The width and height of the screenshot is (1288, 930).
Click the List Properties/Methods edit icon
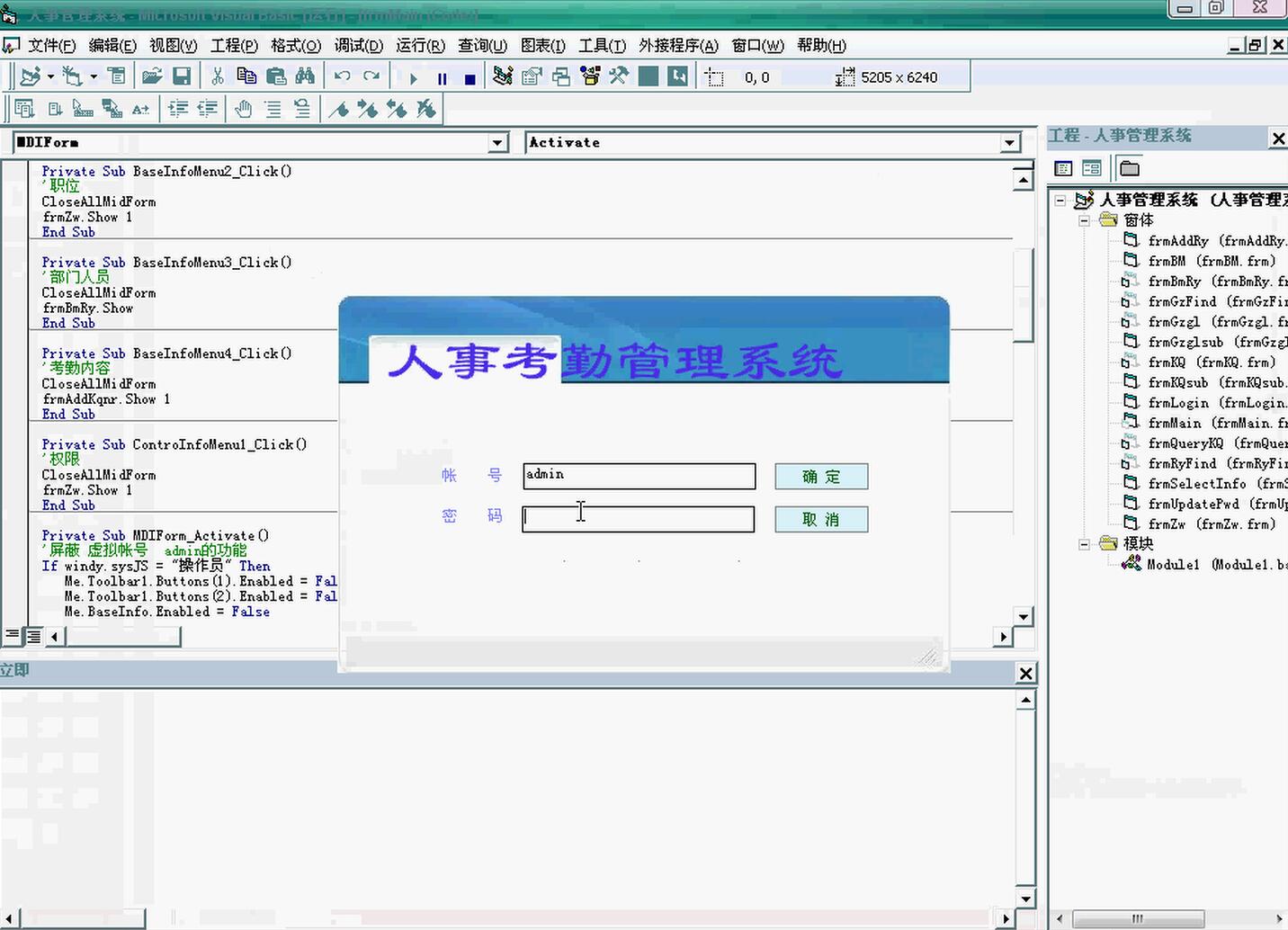tap(24, 109)
